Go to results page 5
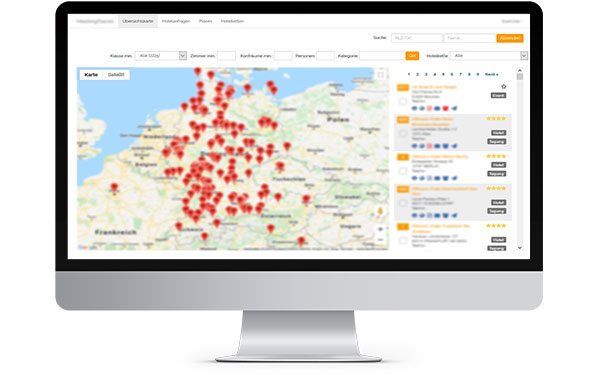Screen dimensions: 600x375 [x=443, y=74]
